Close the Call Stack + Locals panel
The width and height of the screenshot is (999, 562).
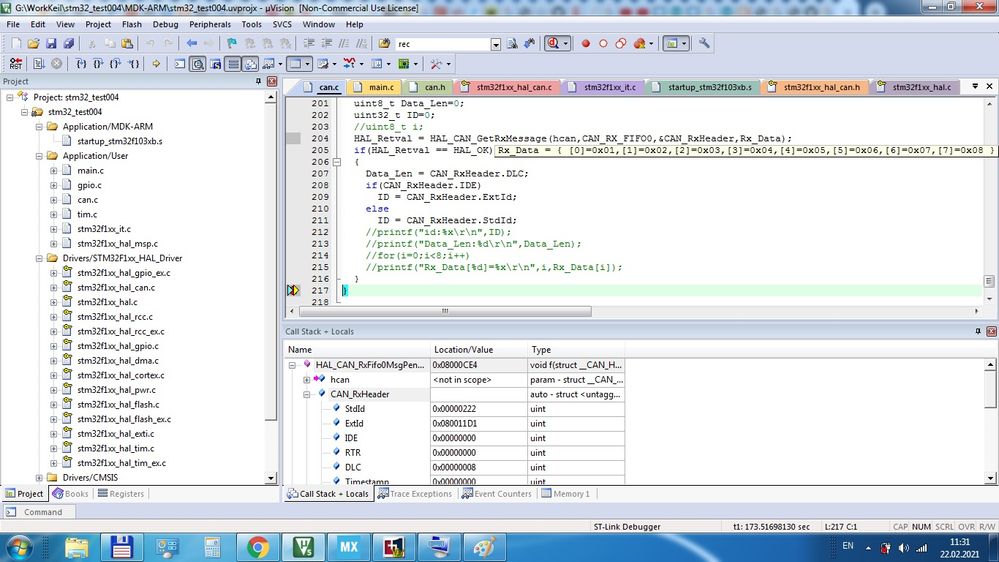(x=991, y=331)
